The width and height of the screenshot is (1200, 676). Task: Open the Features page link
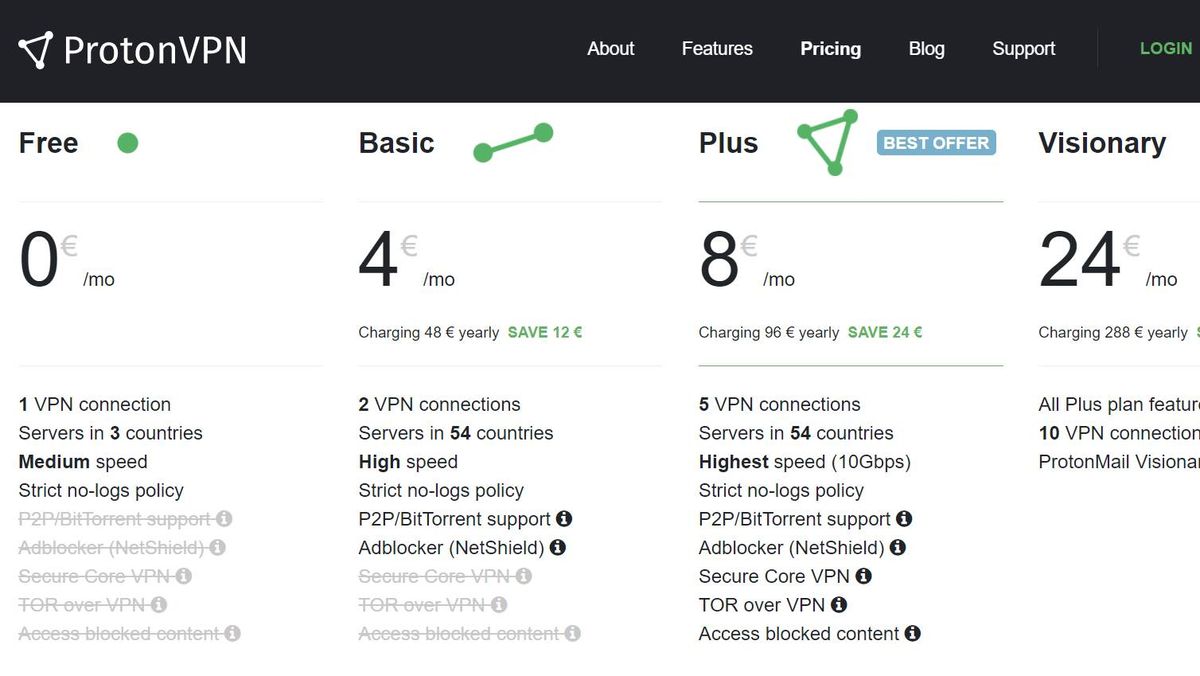[x=716, y=48]
